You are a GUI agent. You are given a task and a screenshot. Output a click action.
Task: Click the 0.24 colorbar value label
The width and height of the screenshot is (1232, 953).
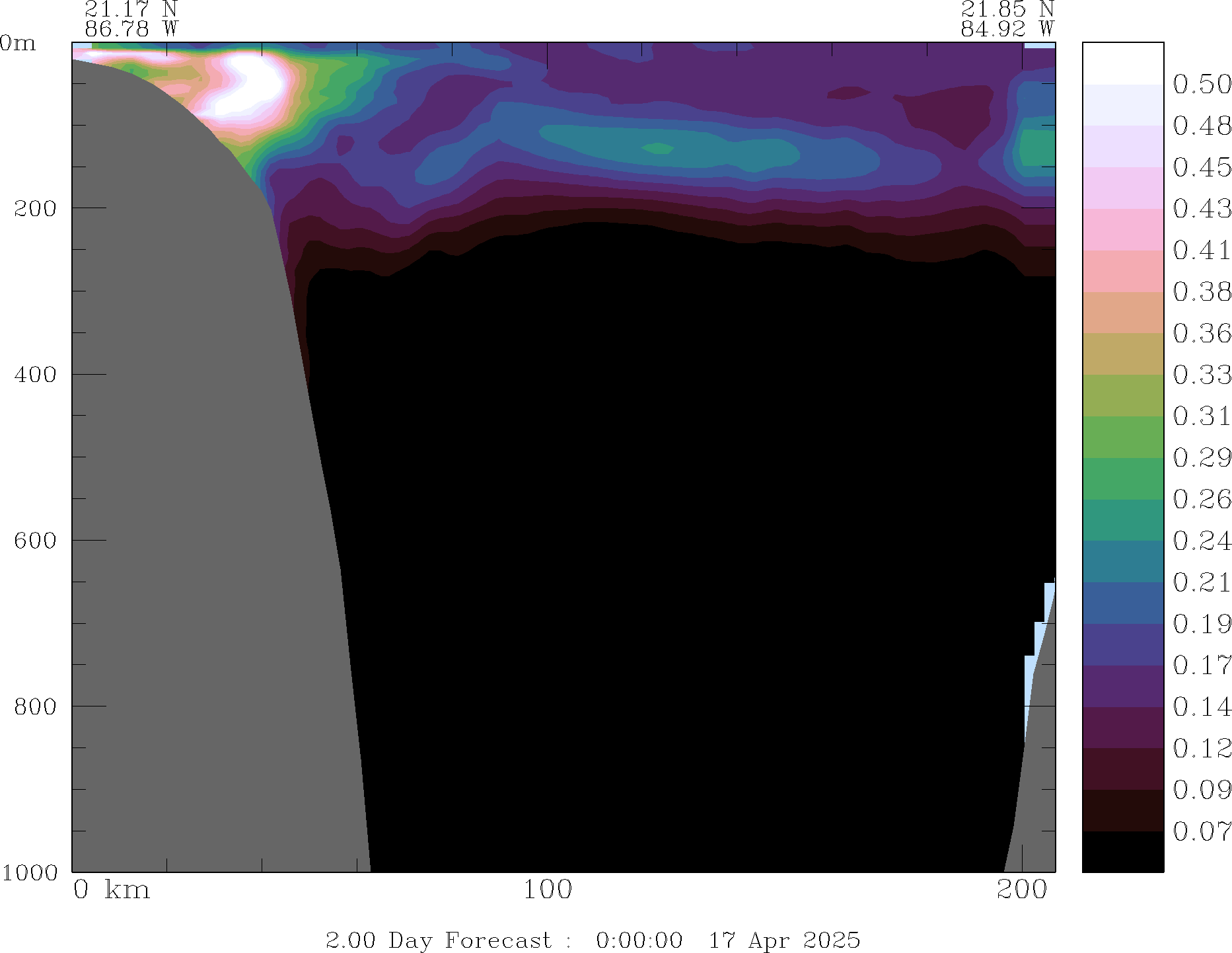[x=1202, y=541]
